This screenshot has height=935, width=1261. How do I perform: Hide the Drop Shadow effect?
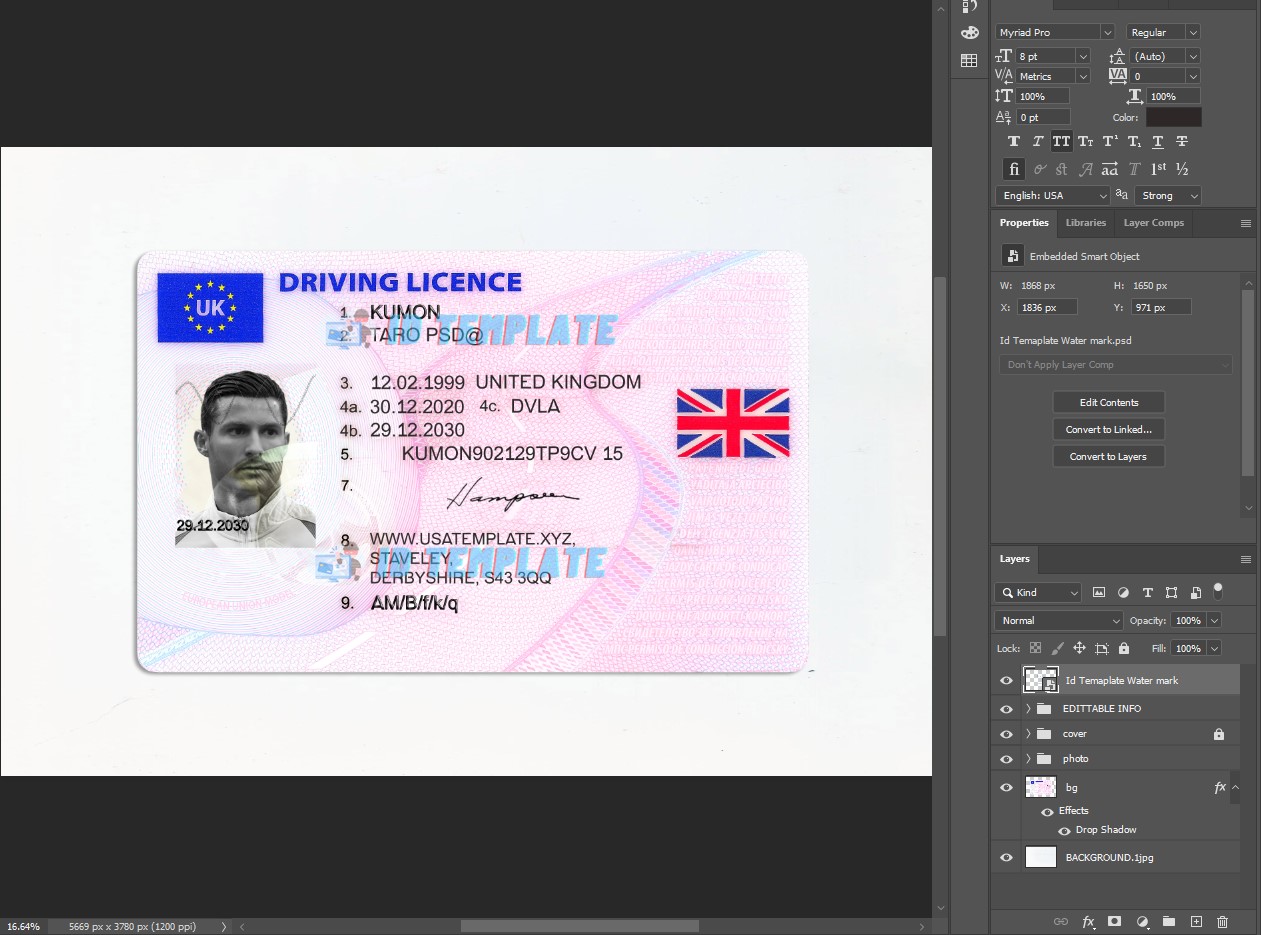point(1064,830)
